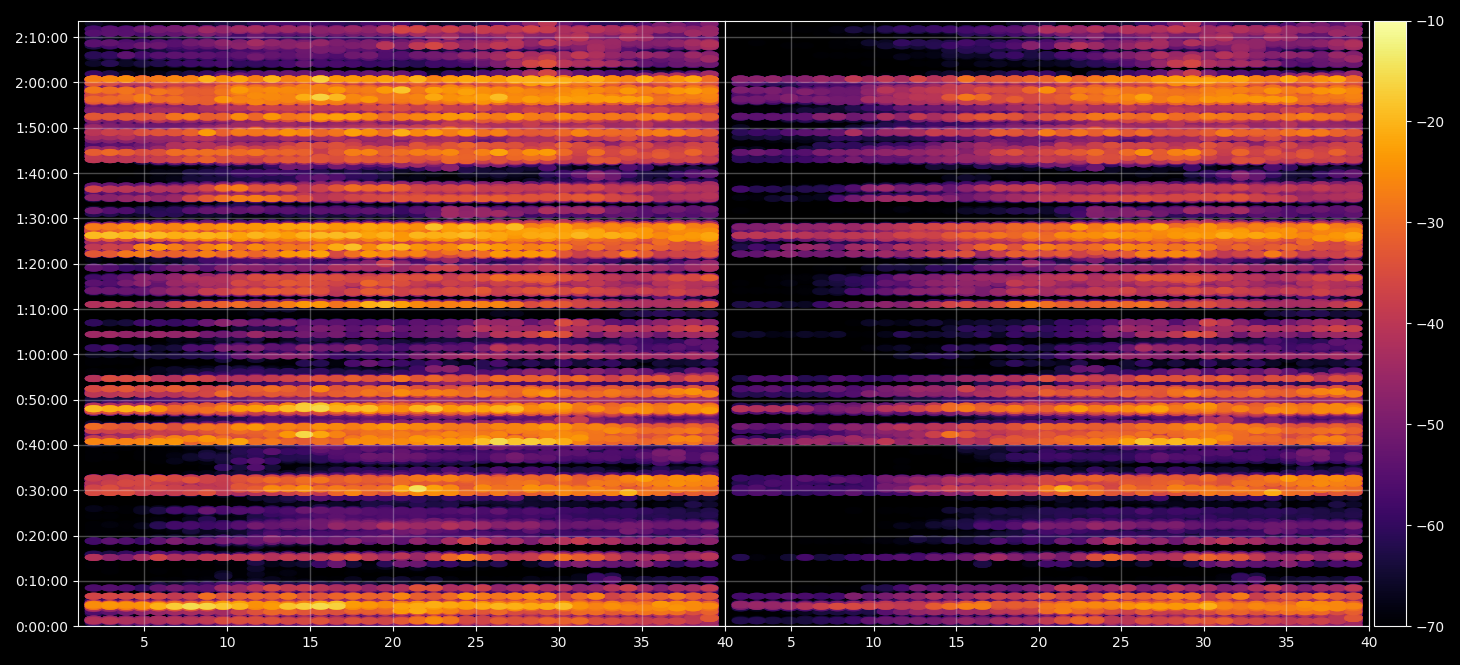
Task: Click label 40 at right heatmap's end
Action: [x=1369, y=641]
